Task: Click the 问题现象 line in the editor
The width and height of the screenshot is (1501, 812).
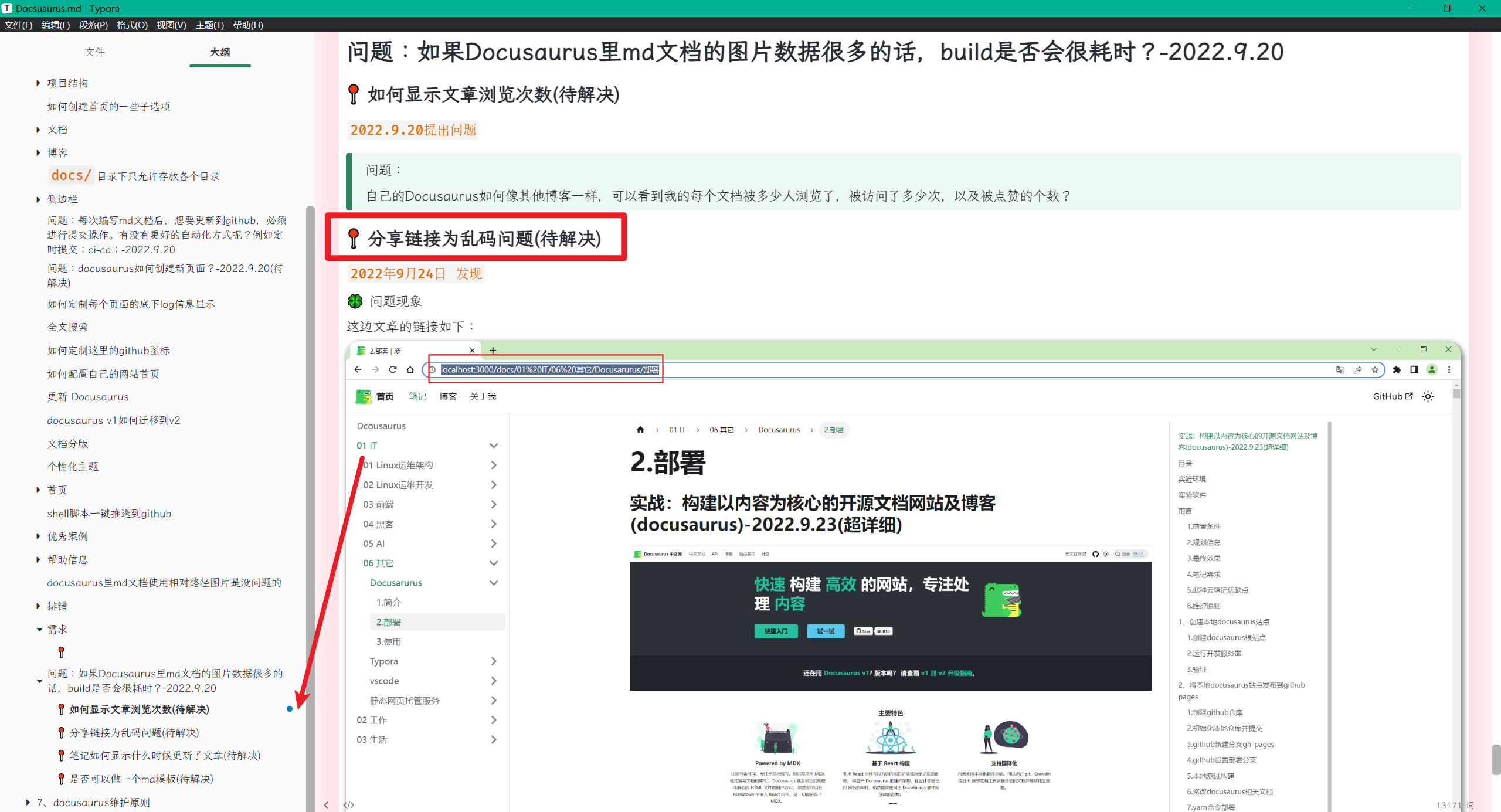Action: click(x=396, y=301)
